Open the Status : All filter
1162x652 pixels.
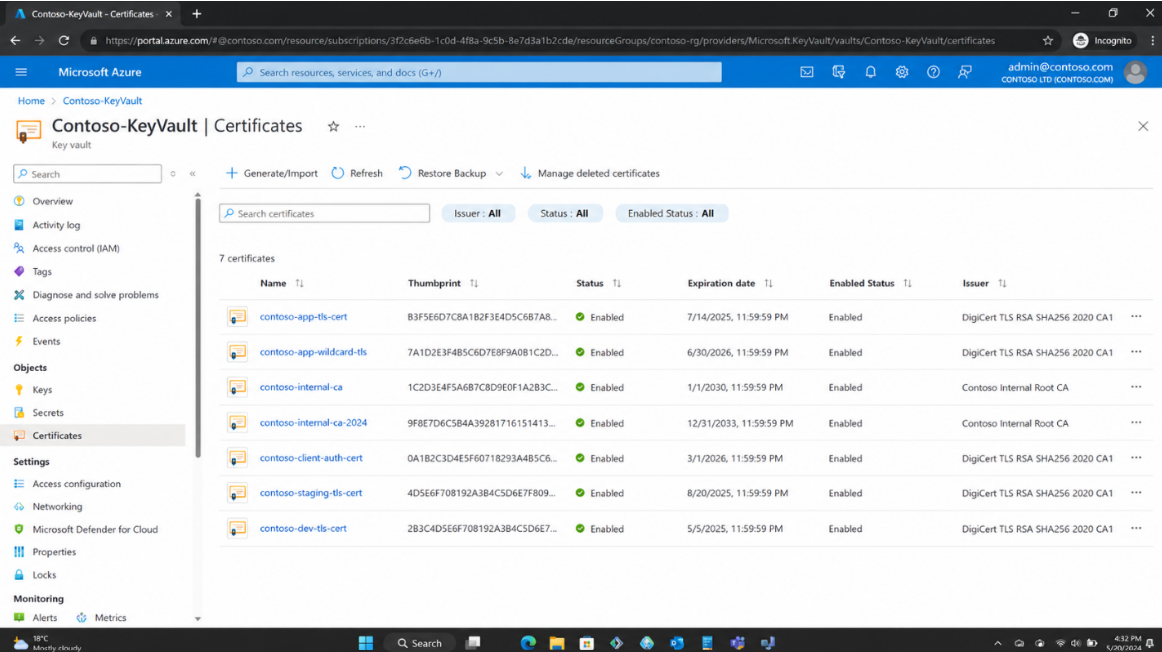click(x=565, y=213)
